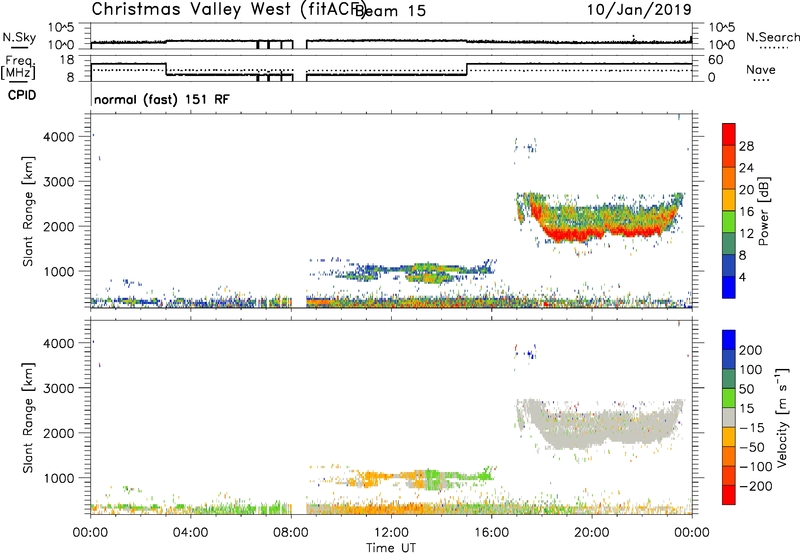The image size is (800, 554).
Task: Click the "08:00" time tick label
Action: coord(291,533)
